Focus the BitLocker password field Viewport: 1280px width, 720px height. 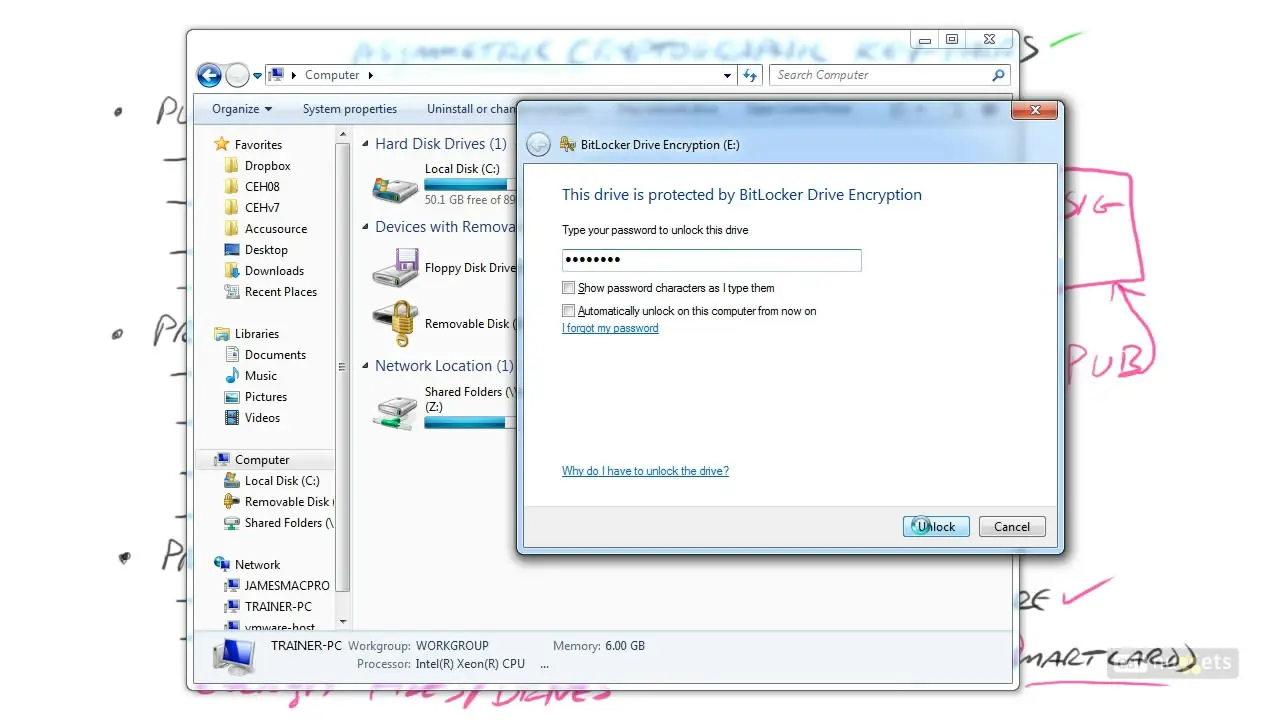pos(711,260)
